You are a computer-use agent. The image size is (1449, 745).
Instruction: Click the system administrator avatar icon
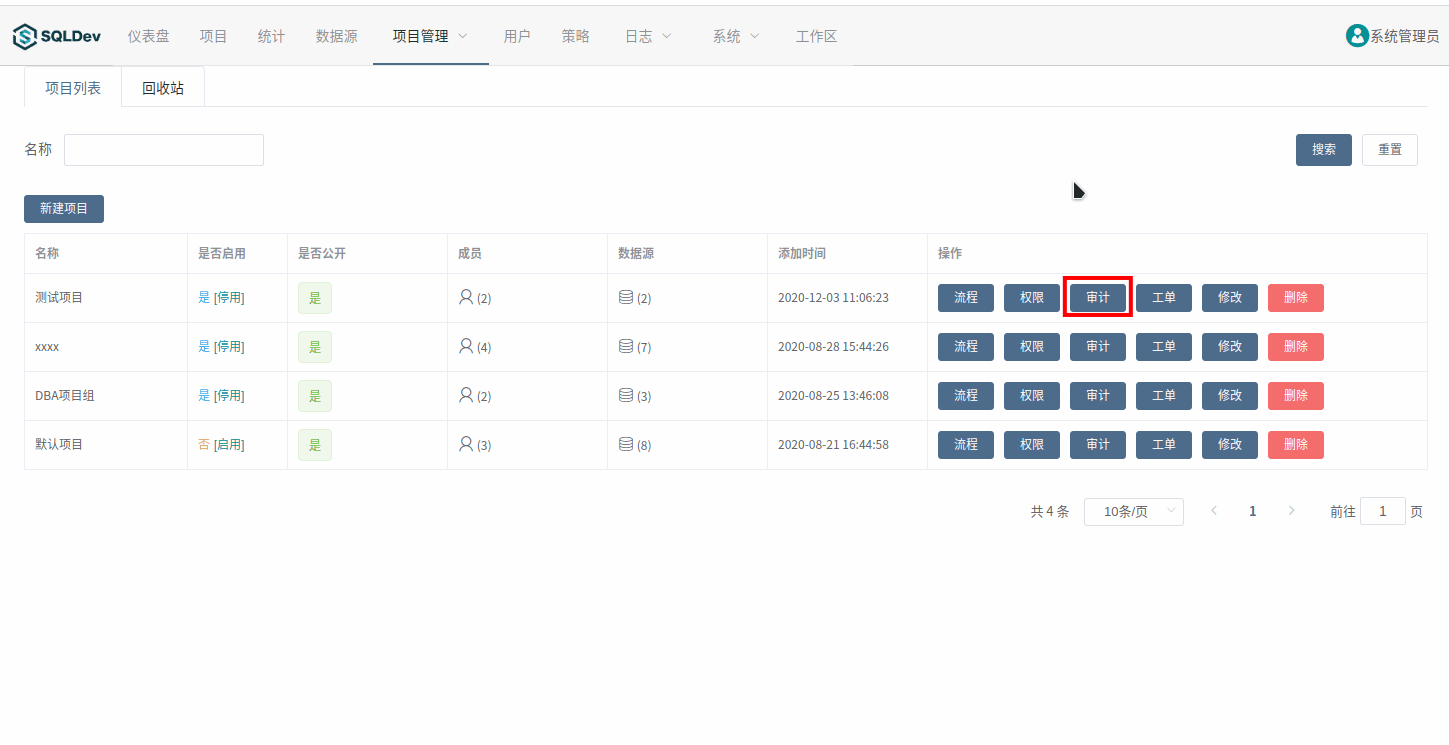pos(1356,36)
